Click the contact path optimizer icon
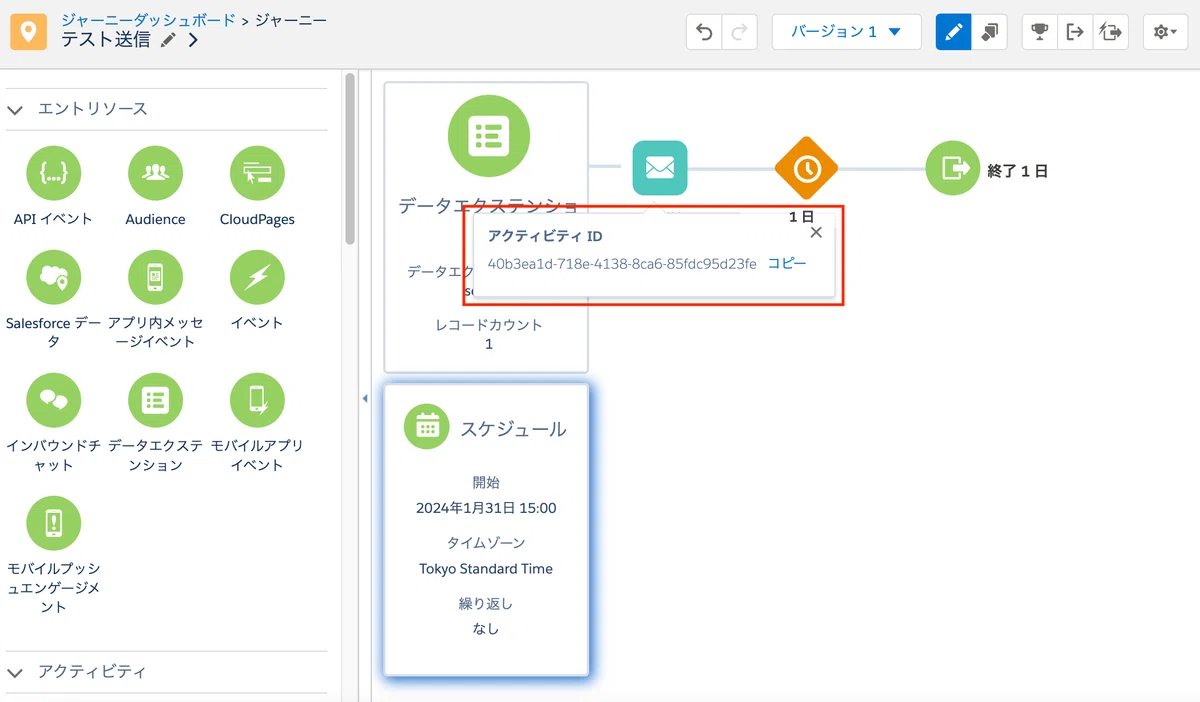The width and height of the screenshot is (1200, 702). (1110, 32)
